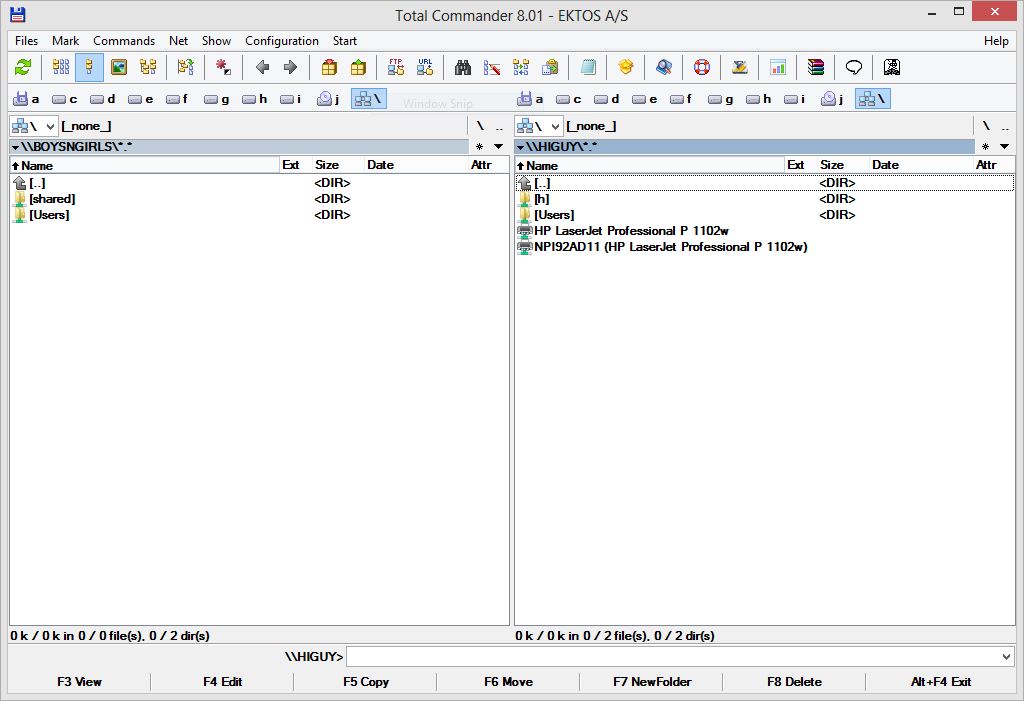This screenshot has width=1024, height=701.
Task: Open the Files menu
Action: [27, 41]
